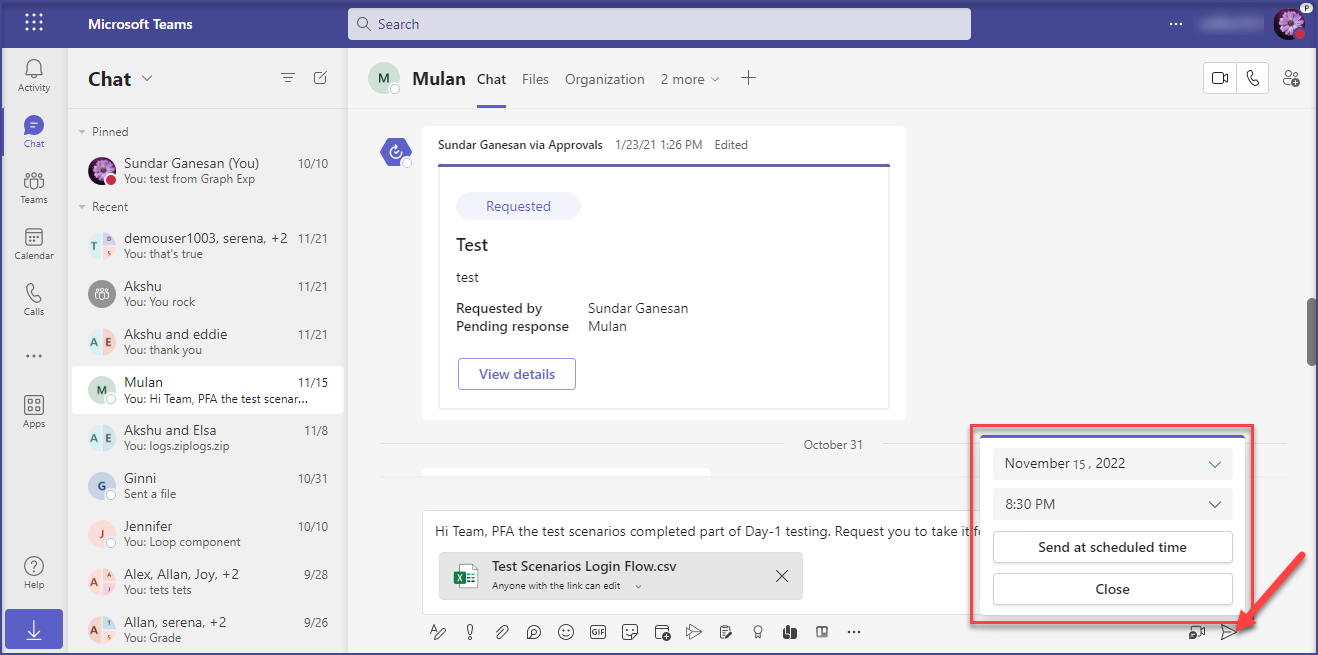Image resolution: width=1318 pixels, height=655 pixels.
Task: Collapse the Pinned chats section
Action: [82, 132]
